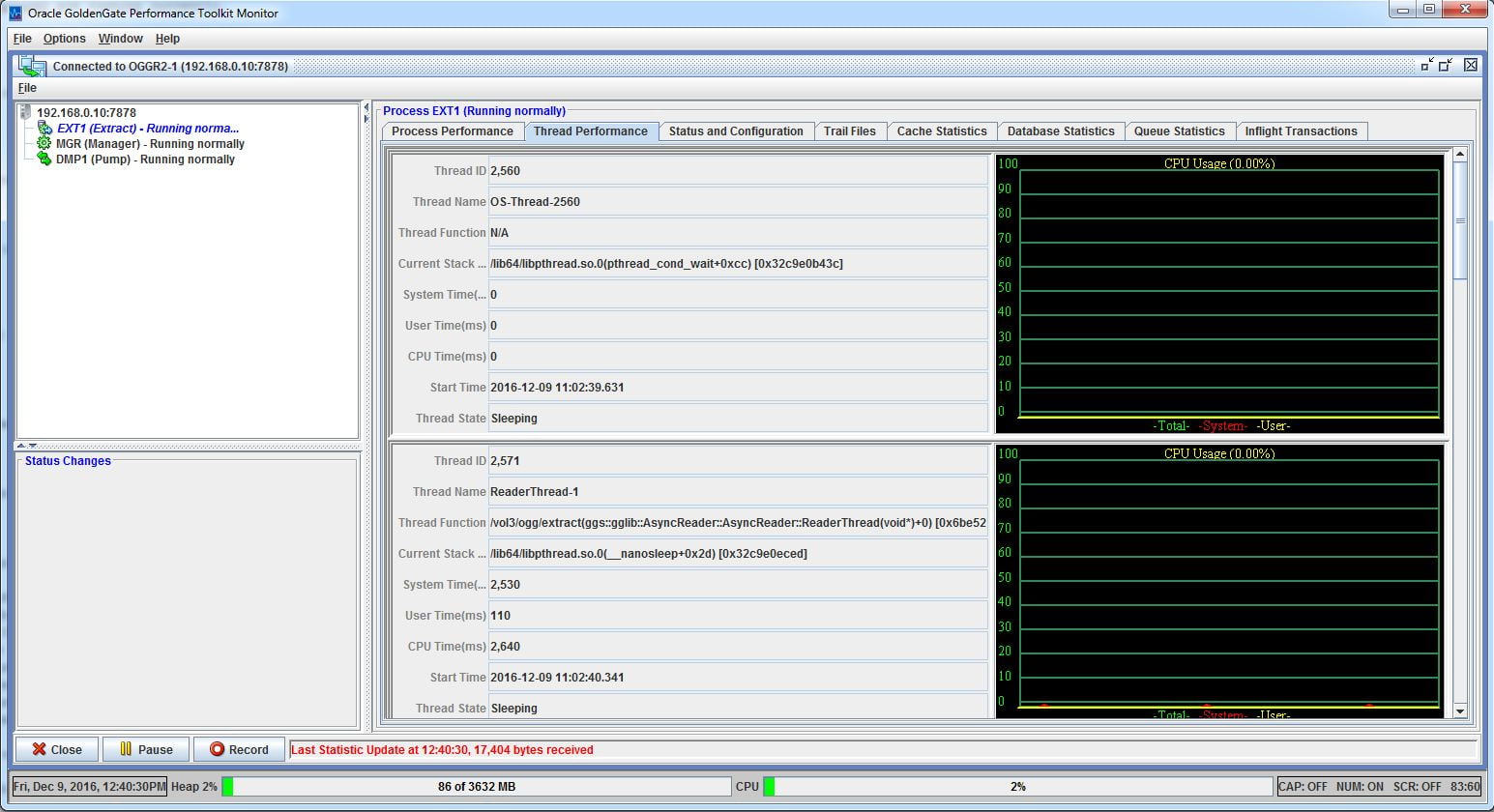This screenshot has width=1494, height=812.
Task: Click the Thread ID field showing 2,571
Action: click(738, 461)
